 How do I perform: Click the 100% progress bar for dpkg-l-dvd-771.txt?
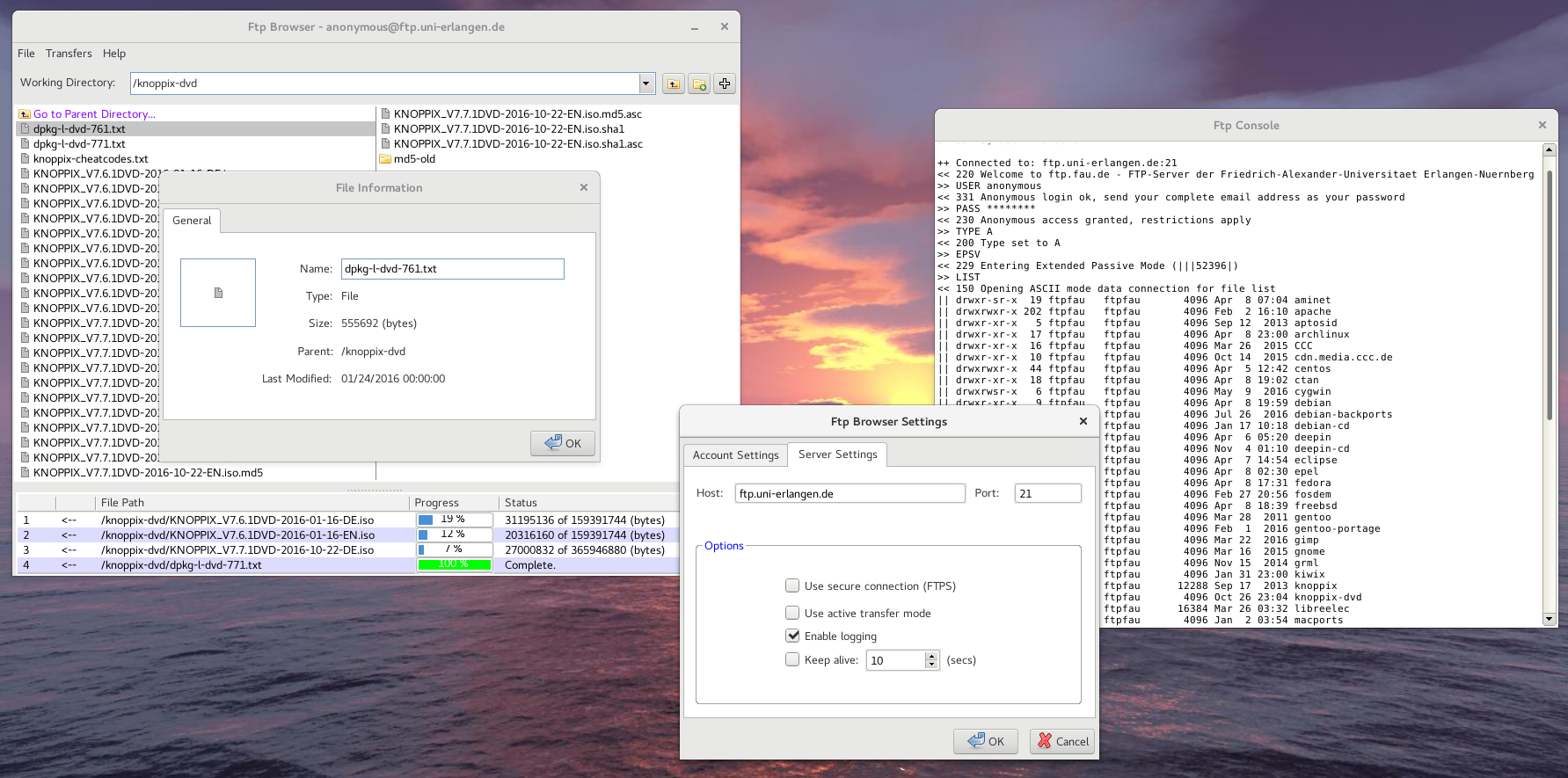[x=454, y=564]
